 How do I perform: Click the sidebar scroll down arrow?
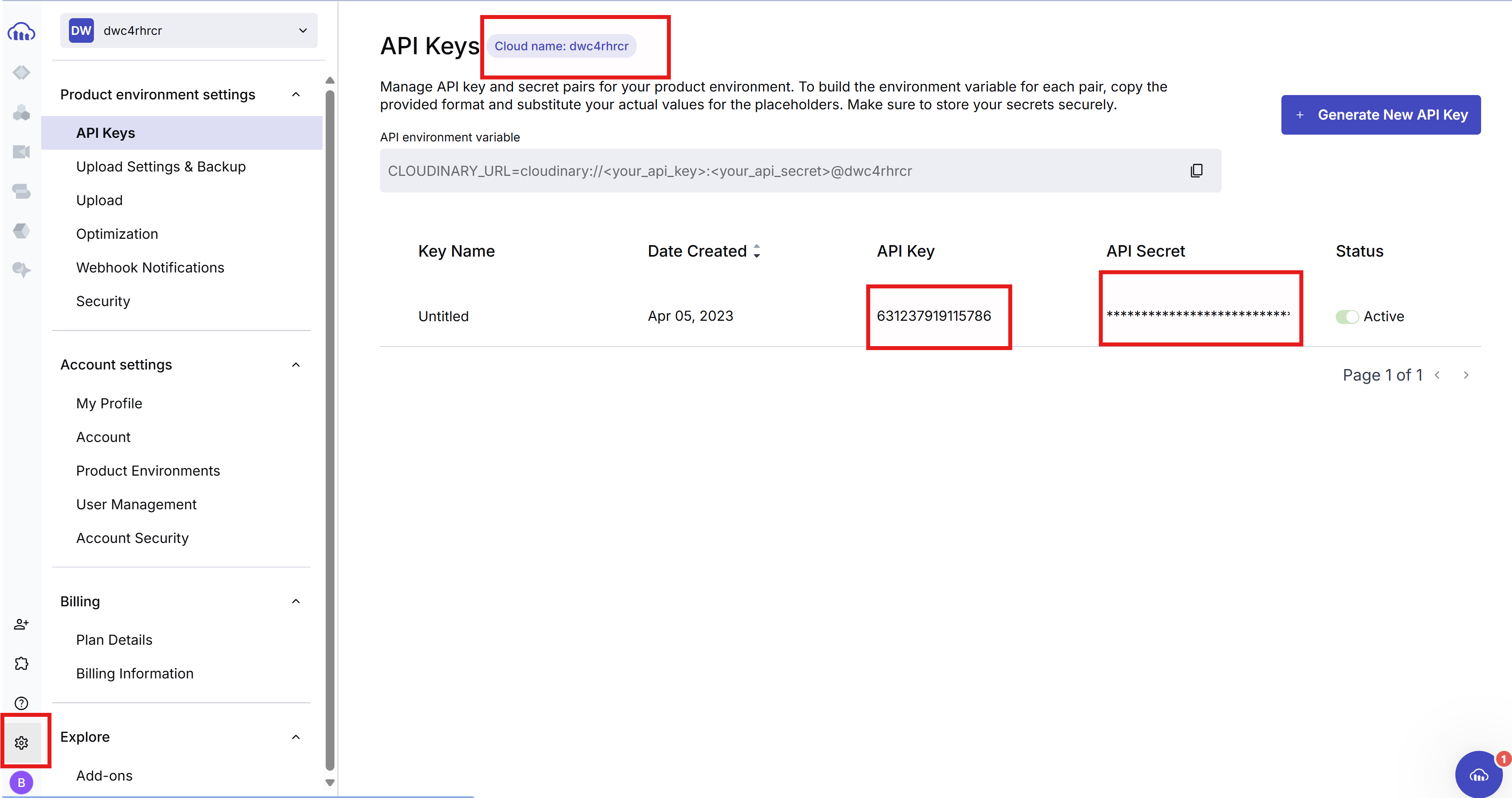(x=330, y=783)
